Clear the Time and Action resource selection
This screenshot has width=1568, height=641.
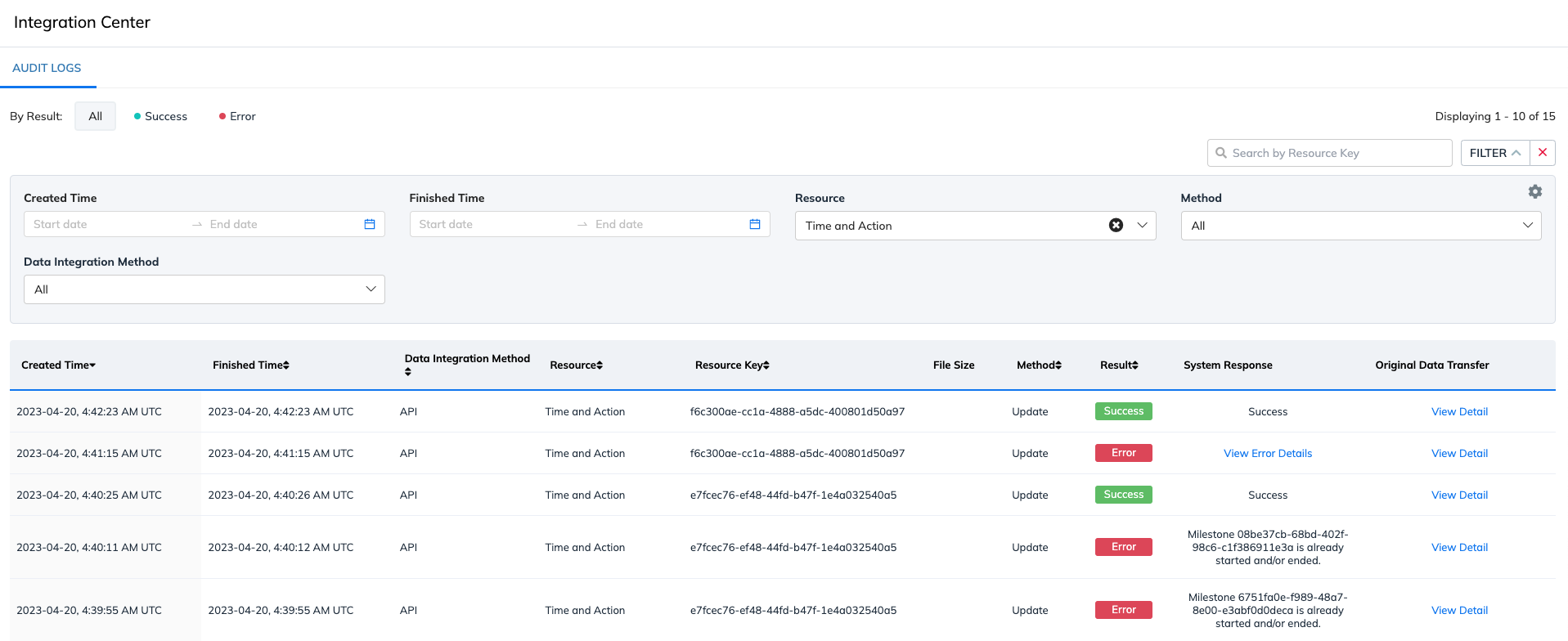pyautogui.click(x=1116, y=225)
